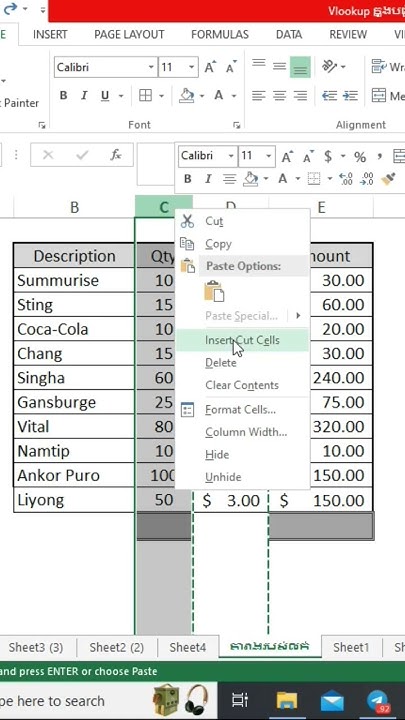The width and height of the screenshot is (405, 720).
Task: Click the formula bar Enter checkmark
Action: click(82, 155)
